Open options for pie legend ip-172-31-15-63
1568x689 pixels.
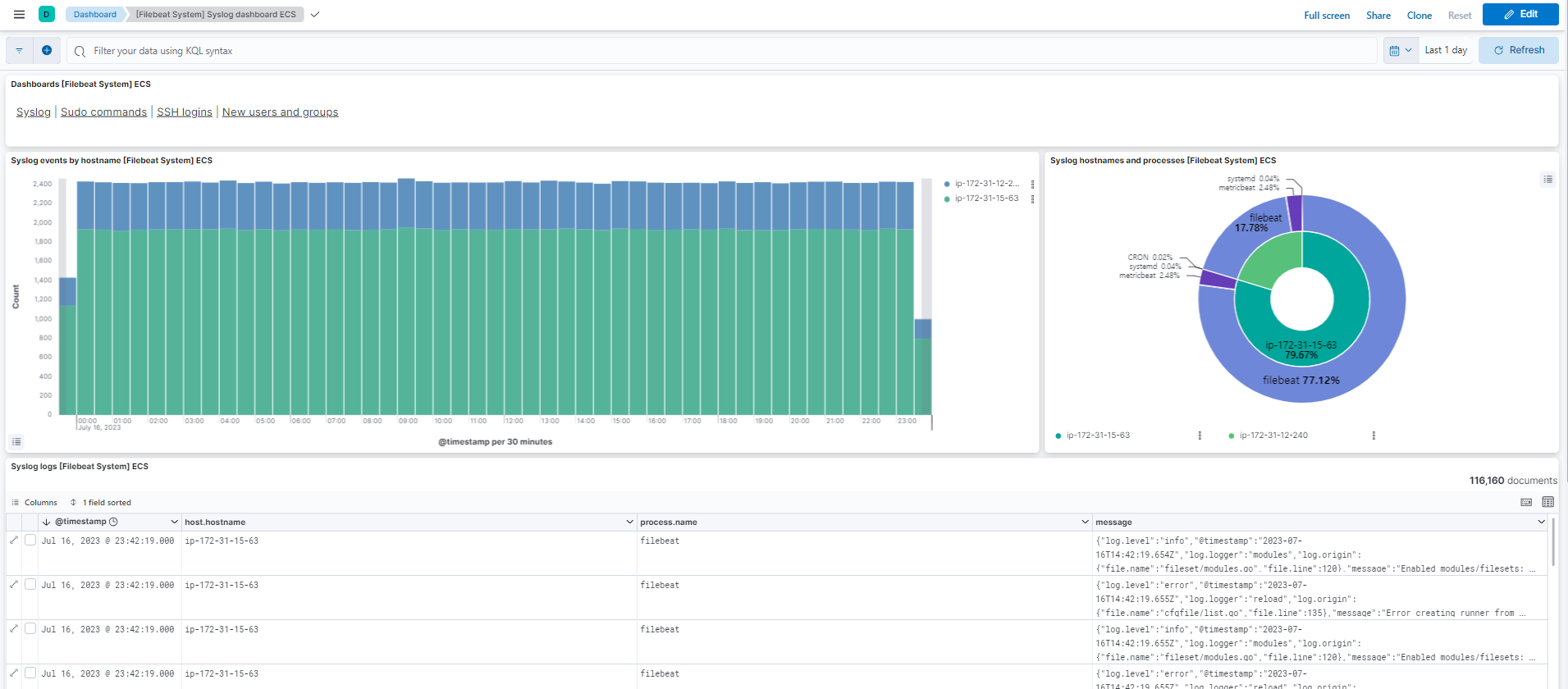(x=1200, y=436)
